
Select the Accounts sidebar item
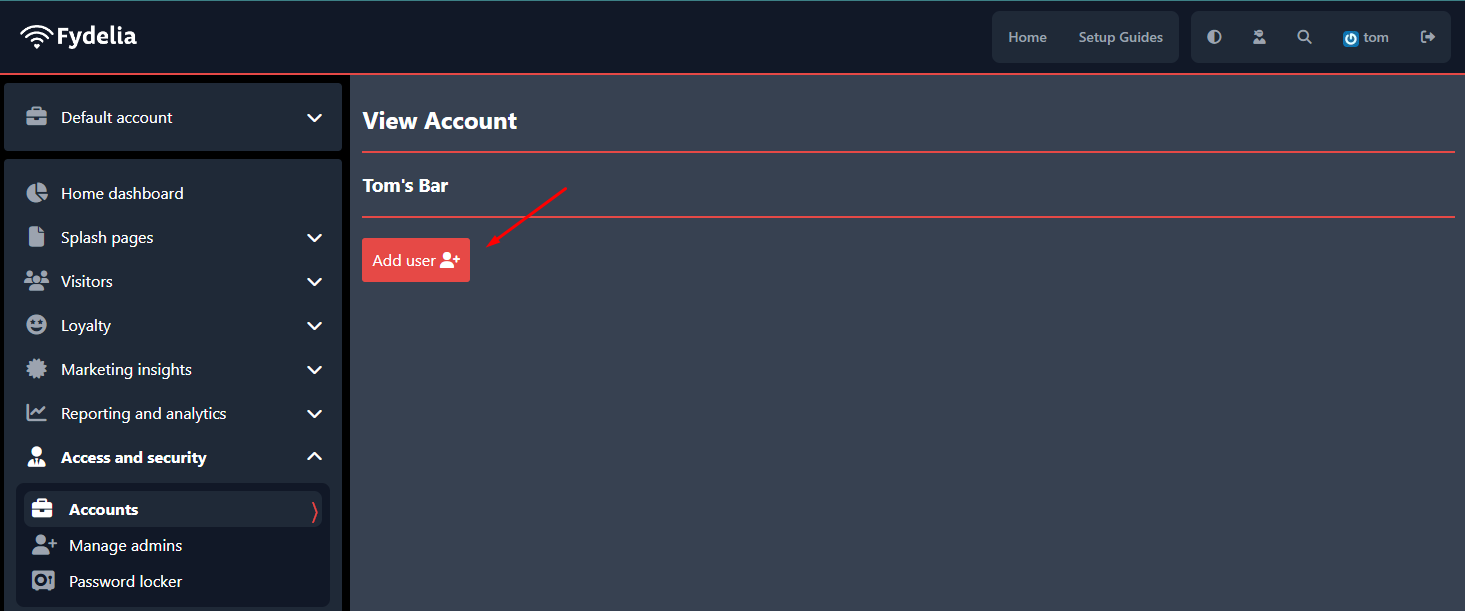click(x=173, y=509)
